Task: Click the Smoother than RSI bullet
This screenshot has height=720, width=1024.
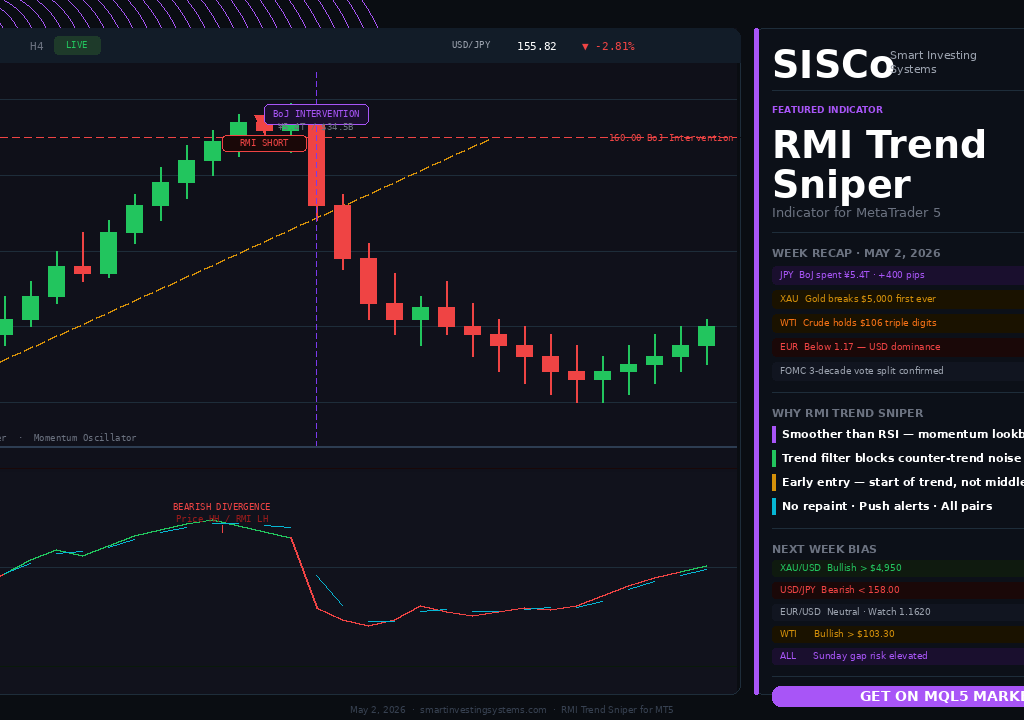Action: click(x=898, y=434)
